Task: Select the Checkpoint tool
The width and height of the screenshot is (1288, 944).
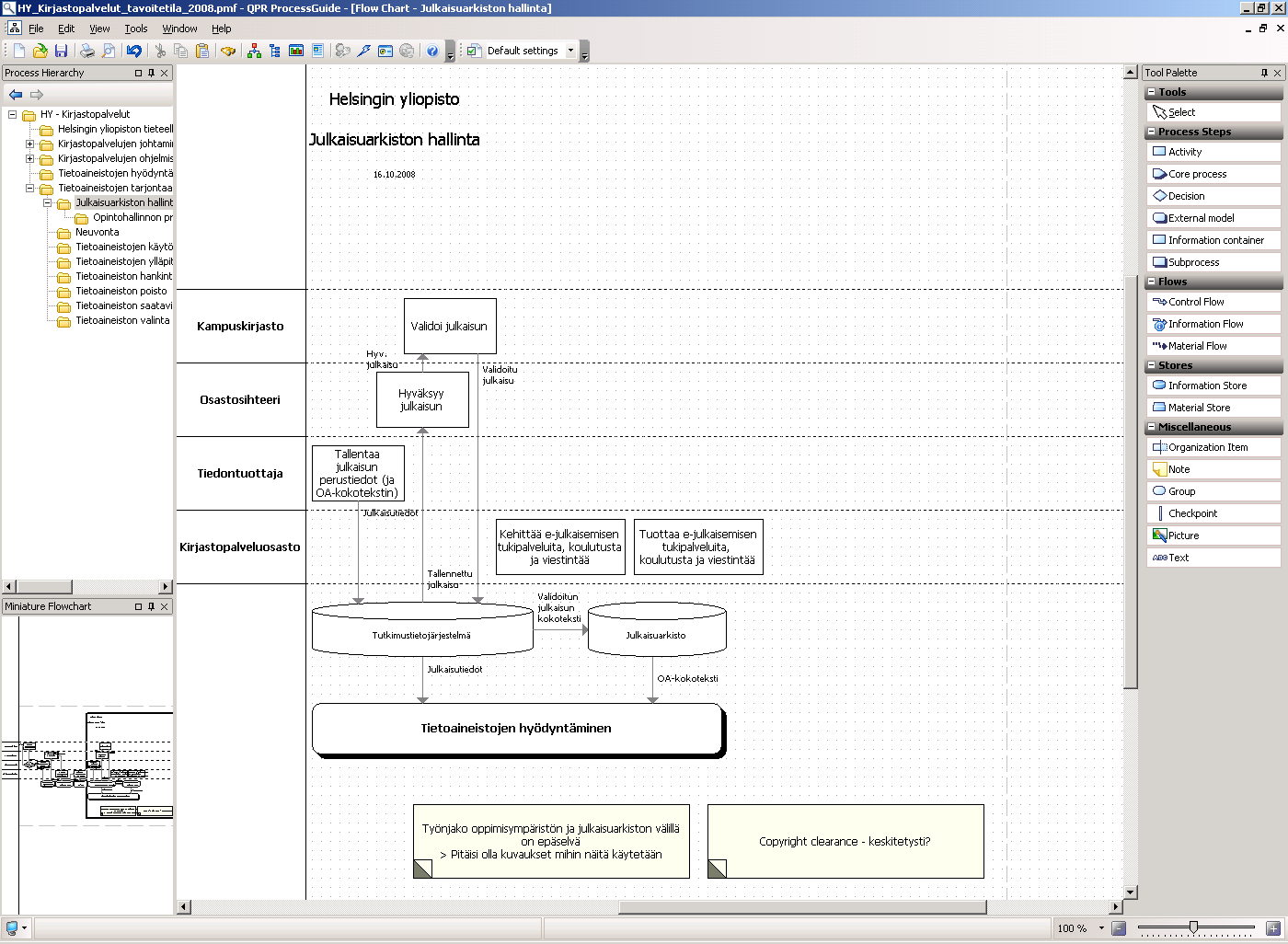Action: [1213, 513]
